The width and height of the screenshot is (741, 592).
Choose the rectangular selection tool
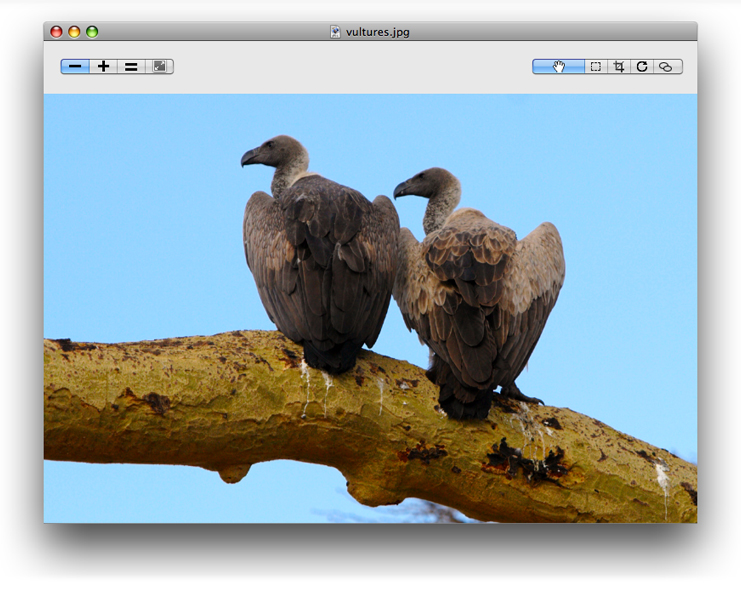[x=596, y=67]
